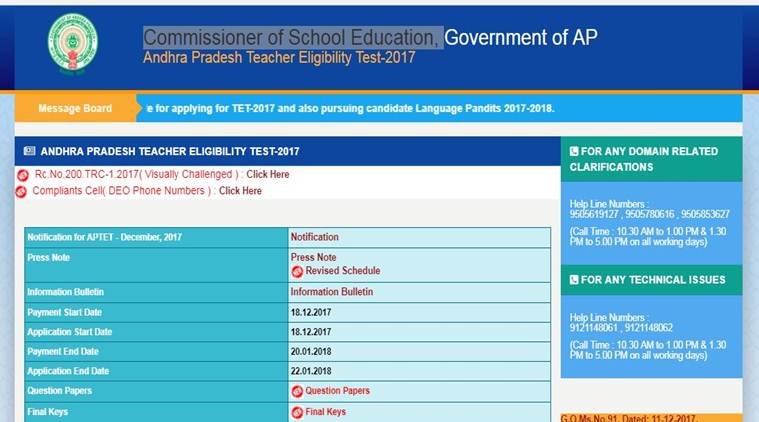Screen dimensions: 759x422
Task: Open the Final Keys link
Action: pos(325,412)
